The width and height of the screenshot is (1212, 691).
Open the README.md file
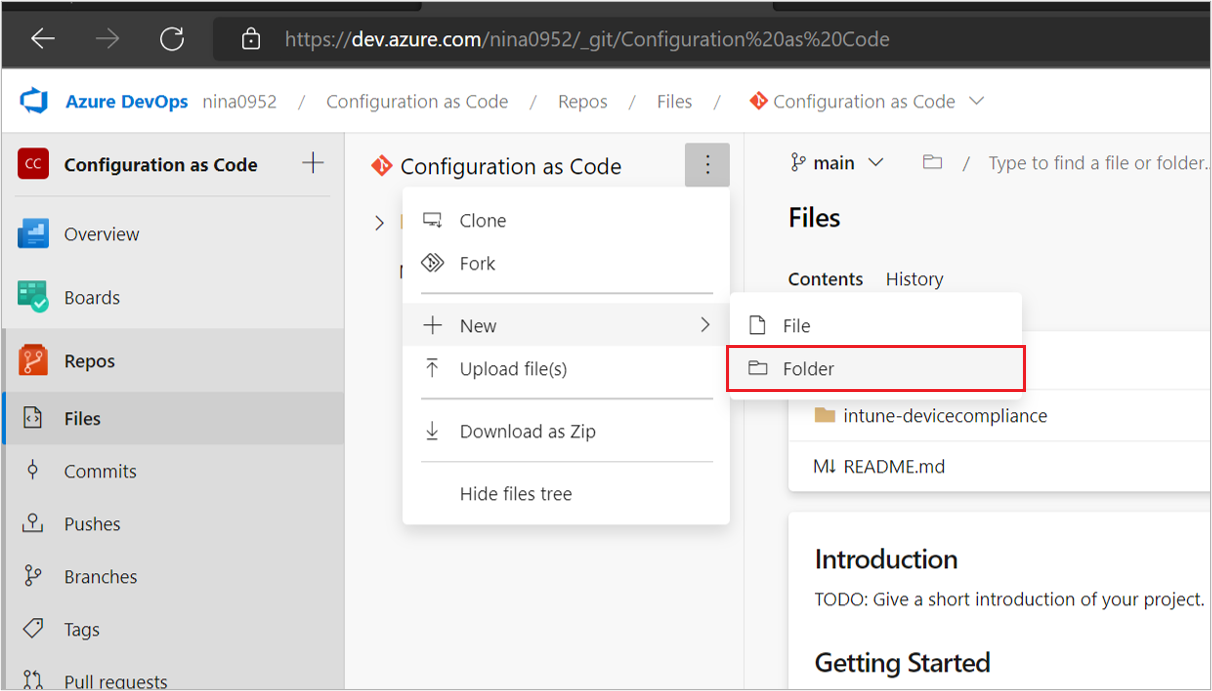pyautogui.click(x=894, y=467)
